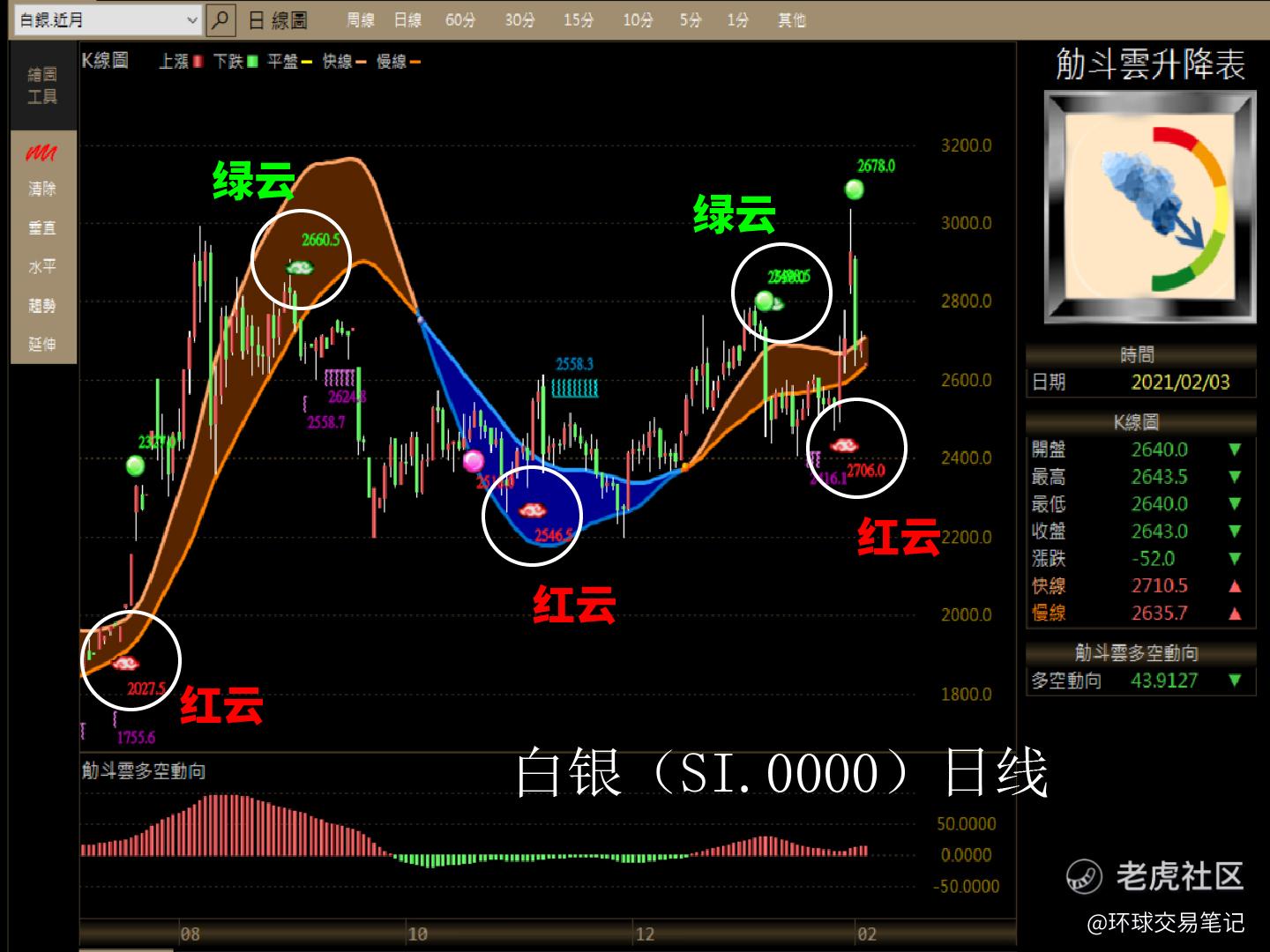Open the 其他 timeframe options
The width and height of the screenshot is (1270, 952).
click(792, 19)
